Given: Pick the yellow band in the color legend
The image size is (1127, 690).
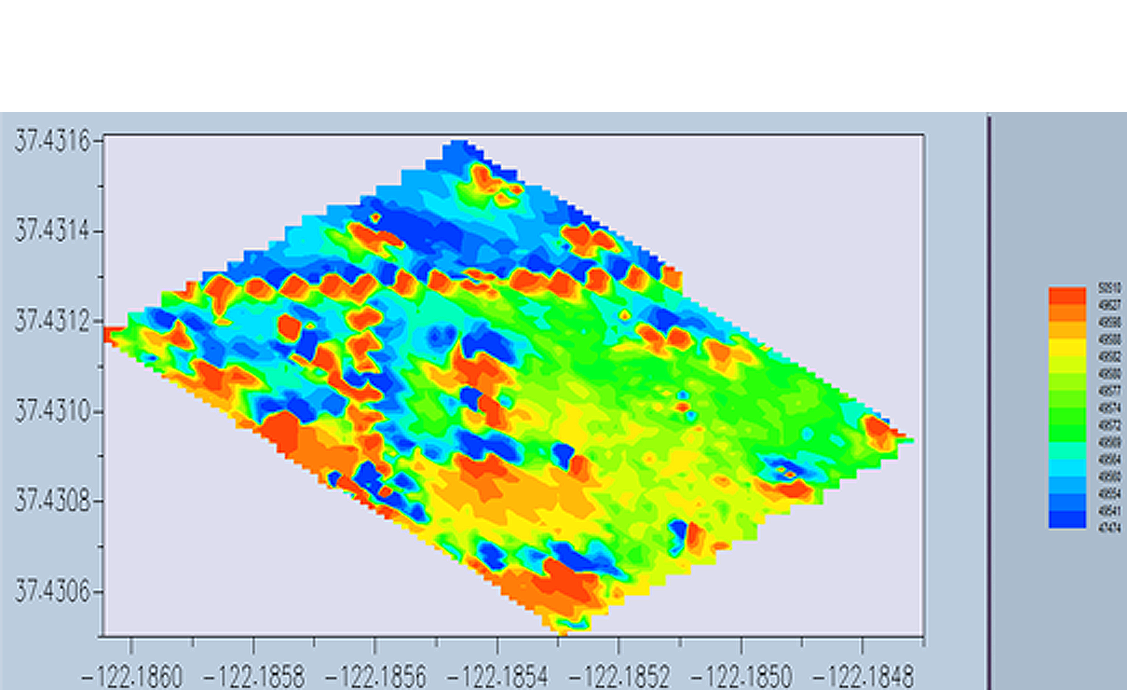Looking at the screenshot, I should click(1066, 347).
